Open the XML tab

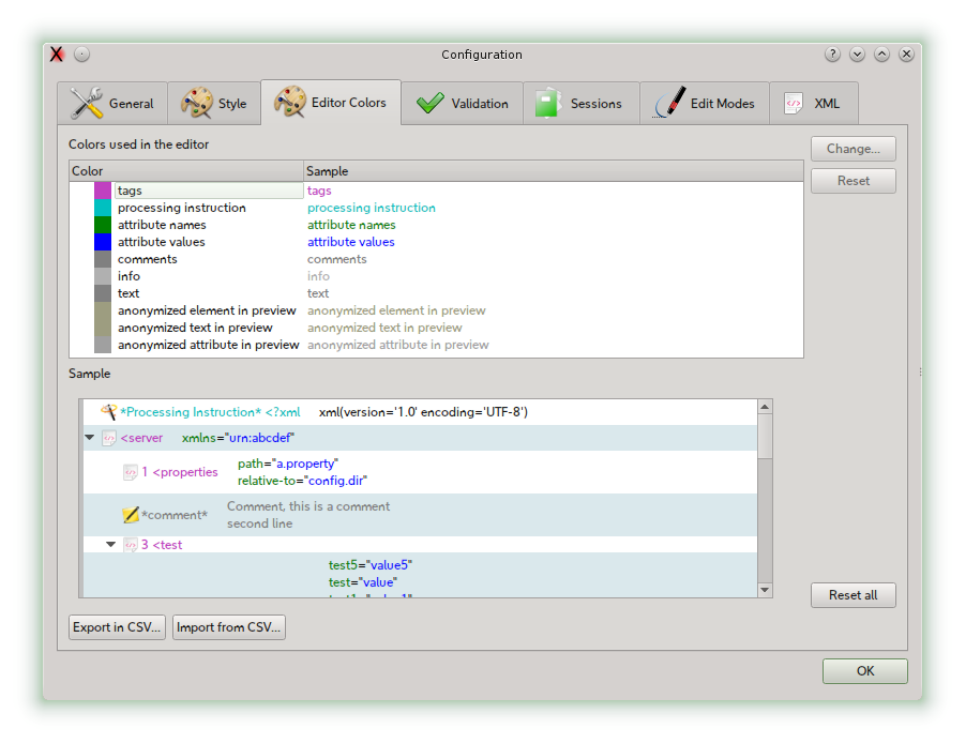(814, 103)
